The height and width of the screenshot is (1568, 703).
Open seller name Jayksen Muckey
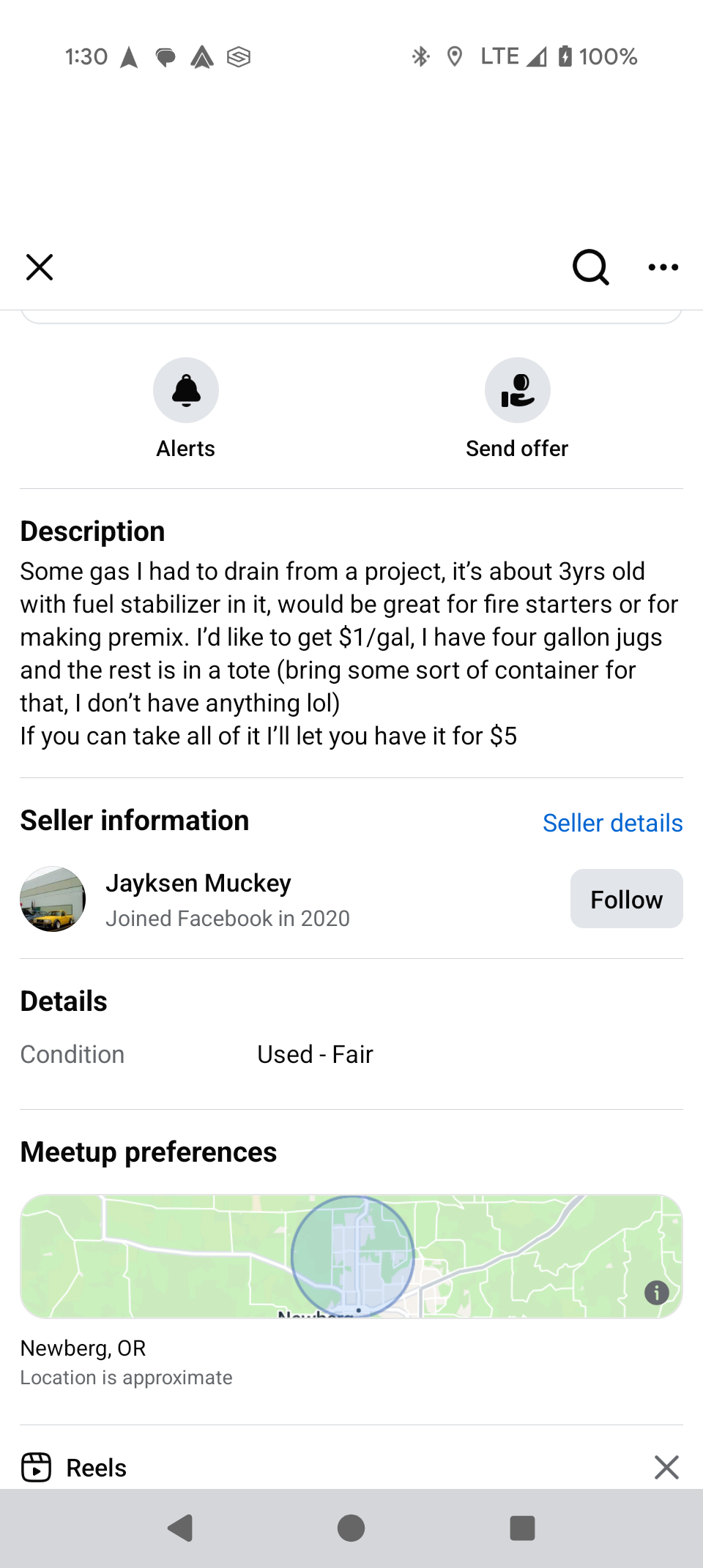pyautogui.click(x=198, y=883)
